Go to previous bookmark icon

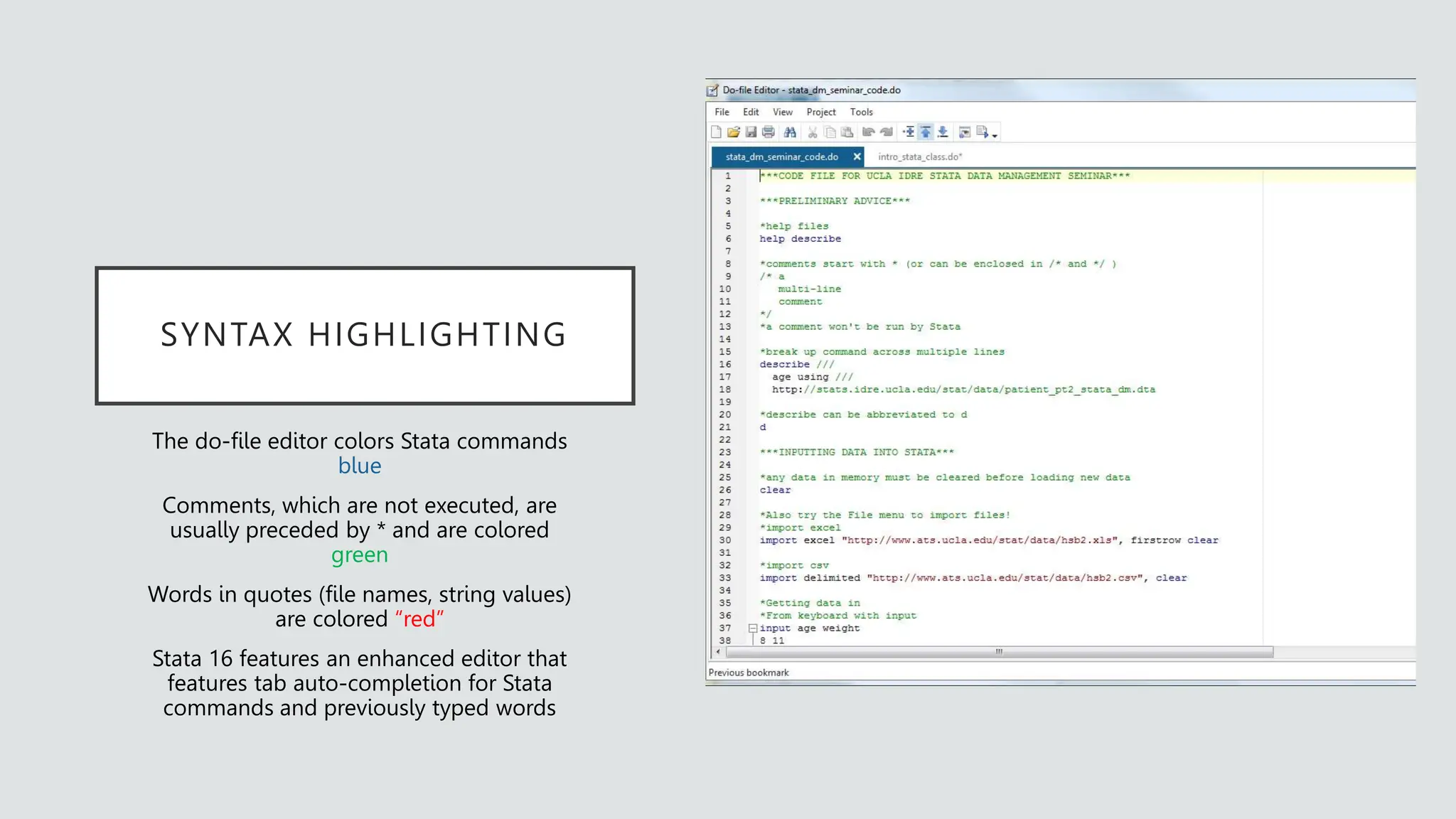pos(926,132)
